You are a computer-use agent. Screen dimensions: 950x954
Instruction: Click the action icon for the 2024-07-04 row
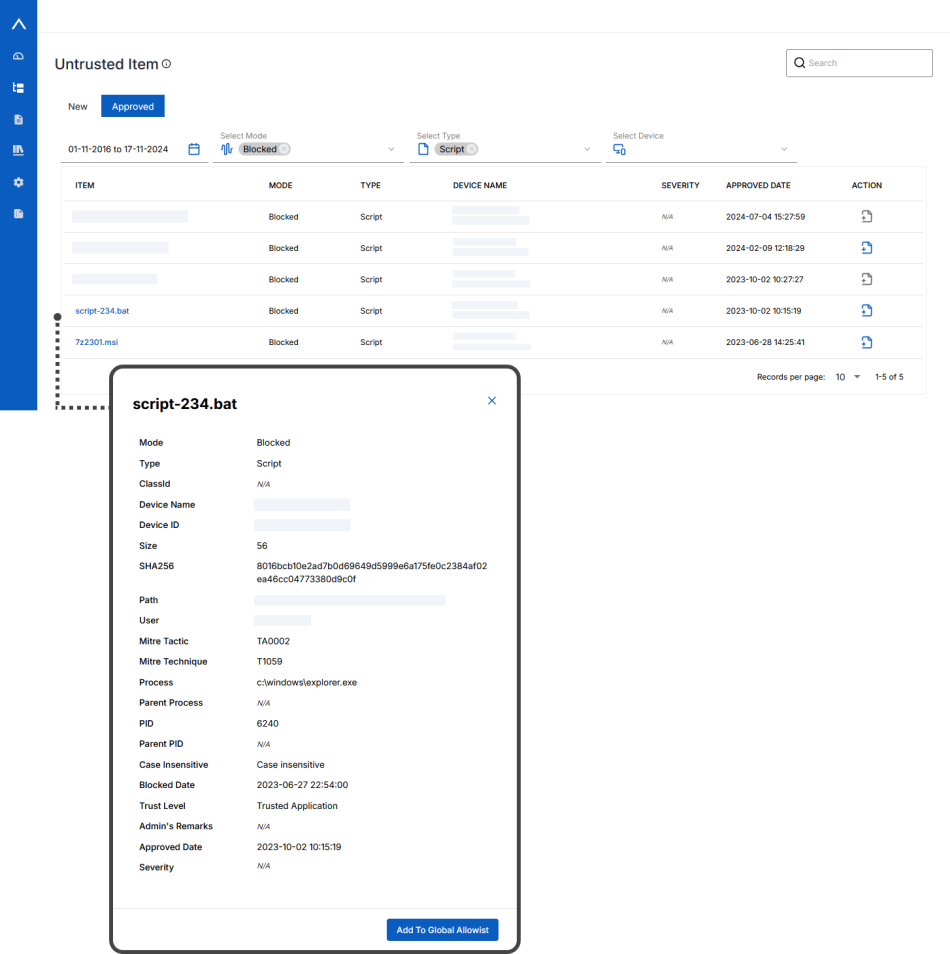pyautogui.click(x=867, y=216)
